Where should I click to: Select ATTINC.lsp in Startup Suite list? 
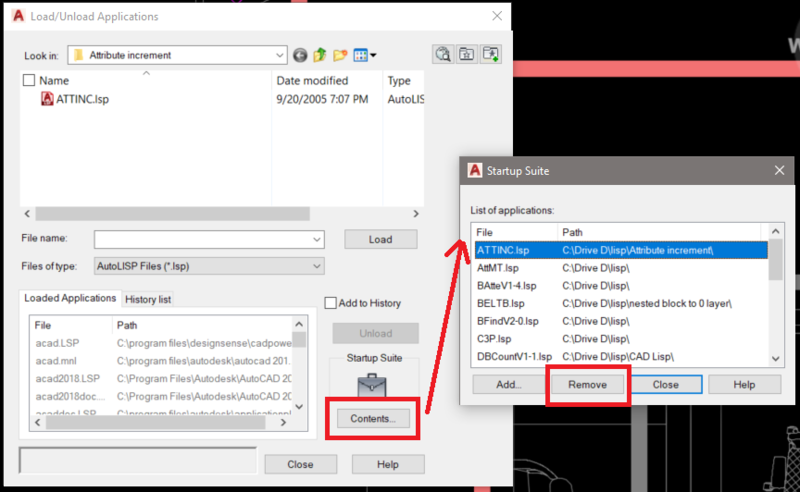tap(621, 250)
